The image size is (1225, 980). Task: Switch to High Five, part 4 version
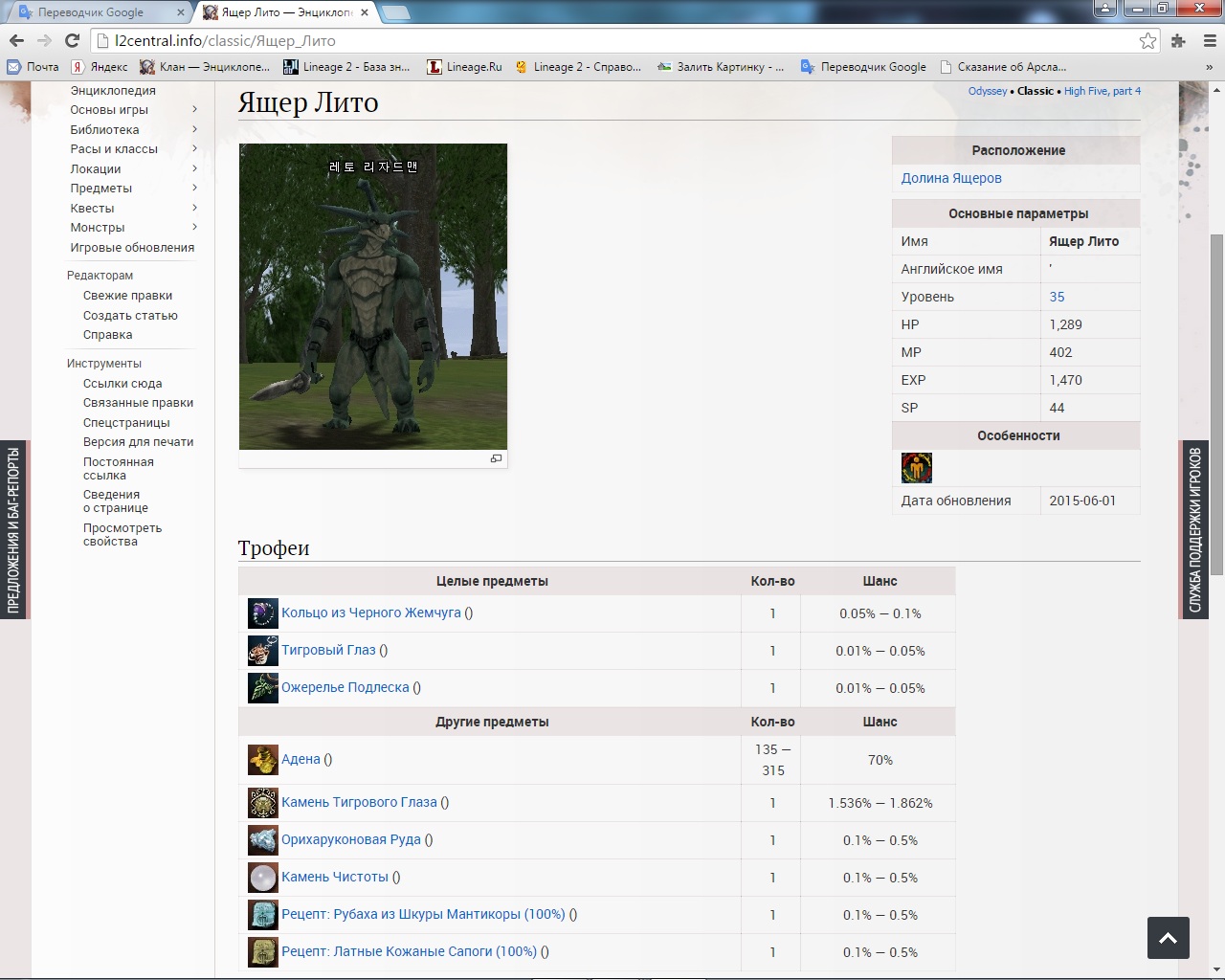pos(1102,91)
